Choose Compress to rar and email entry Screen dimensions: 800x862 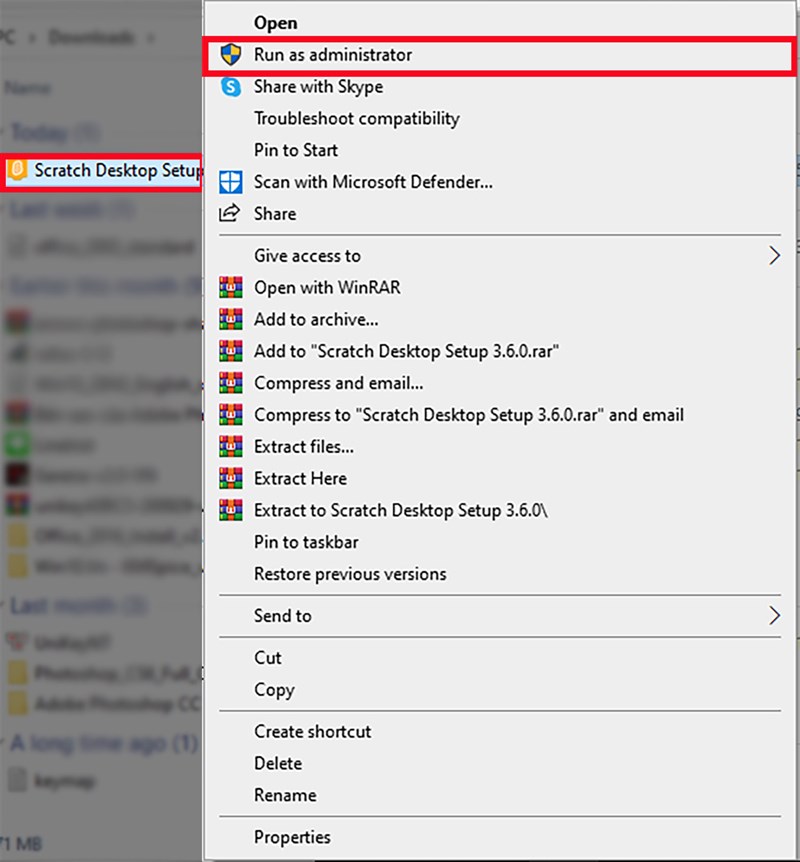click(499, 415)
